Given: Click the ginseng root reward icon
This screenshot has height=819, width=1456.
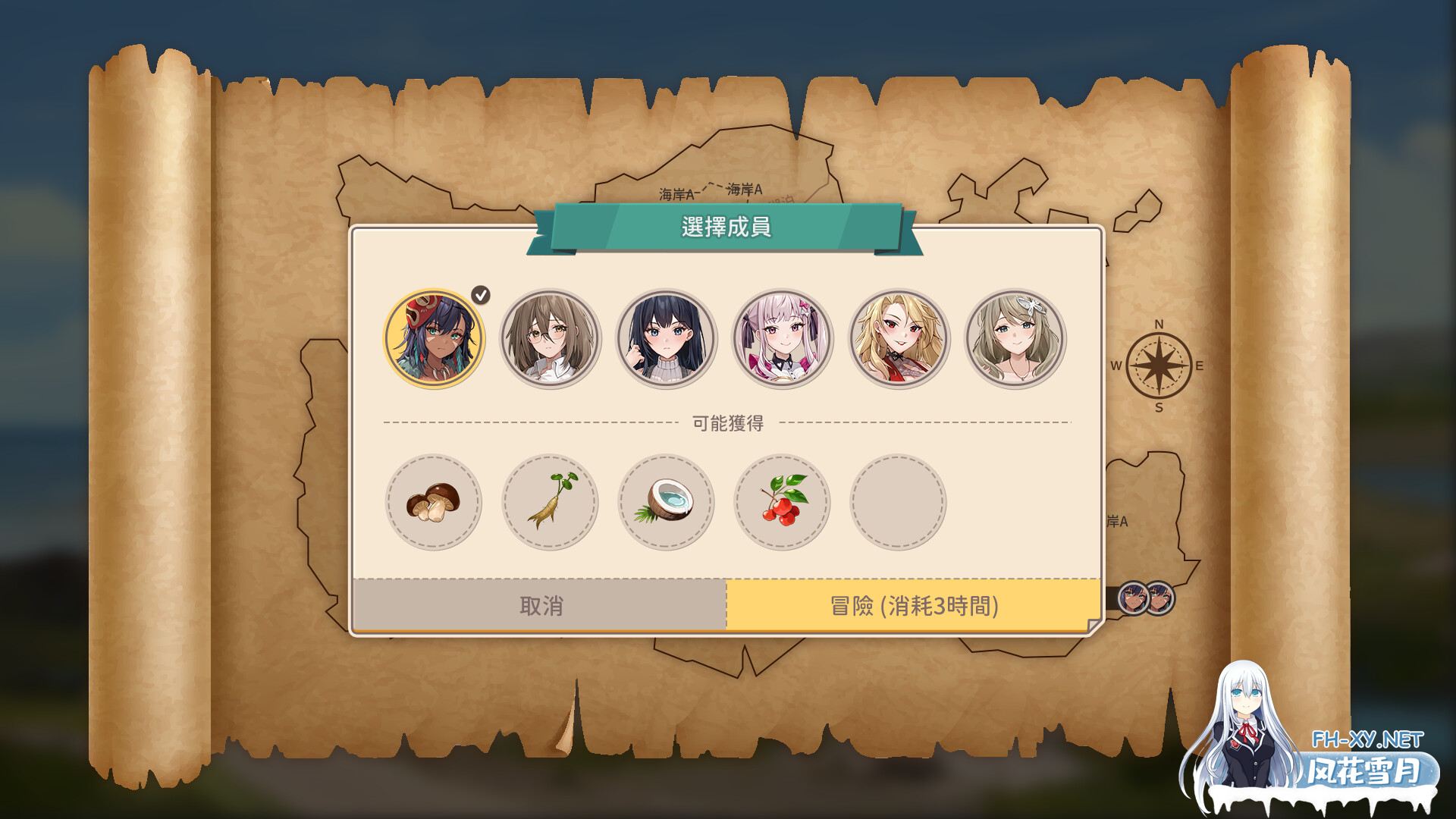Looking at the screenshot, I should point(551,502).
